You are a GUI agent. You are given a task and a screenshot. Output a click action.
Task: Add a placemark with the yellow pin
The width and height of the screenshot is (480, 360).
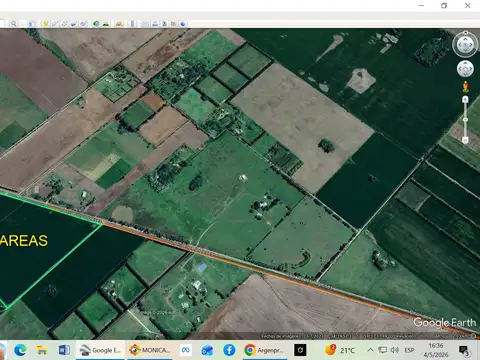tap(45, 24)
